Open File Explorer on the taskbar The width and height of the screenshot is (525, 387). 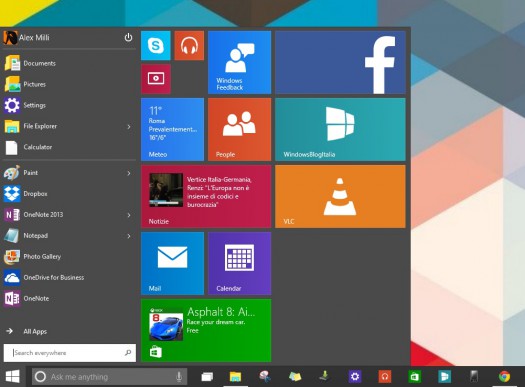[235, 377]
